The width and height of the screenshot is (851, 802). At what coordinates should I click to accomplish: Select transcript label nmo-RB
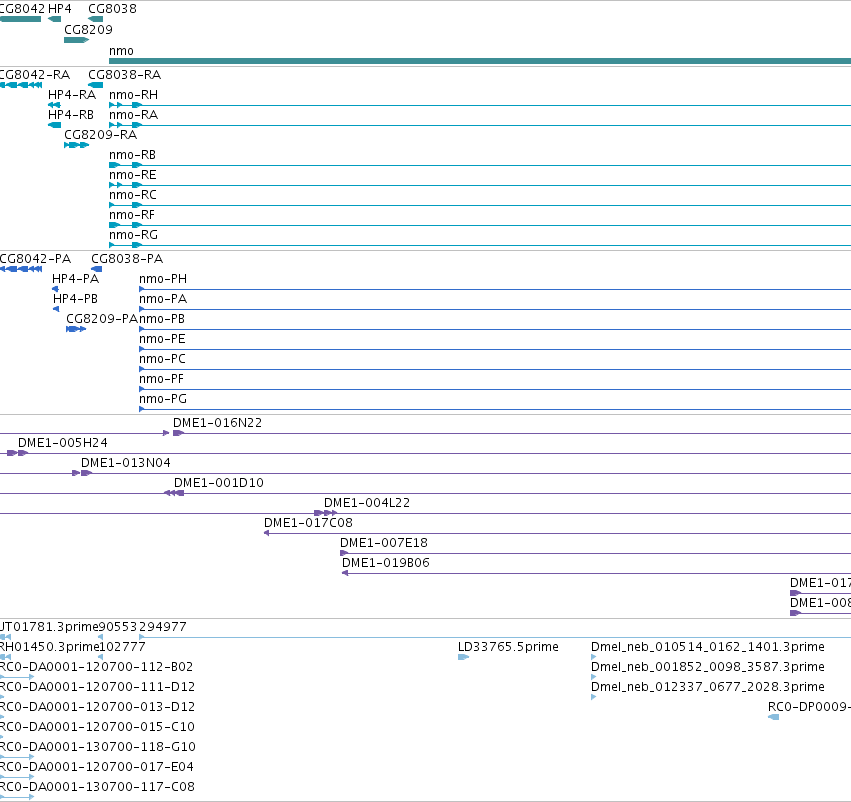(x=132, y=155)
